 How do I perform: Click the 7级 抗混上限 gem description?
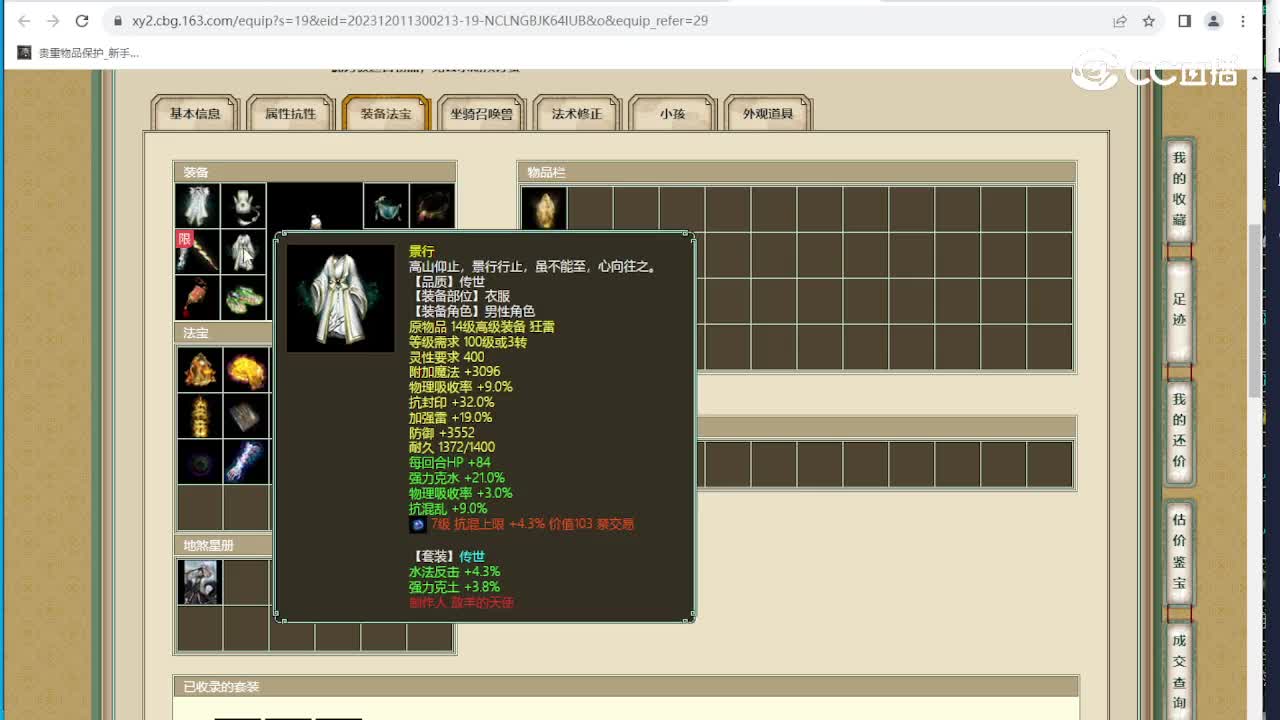(x=533, y=524)
